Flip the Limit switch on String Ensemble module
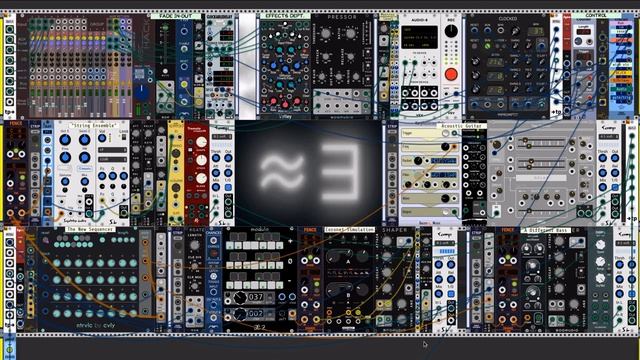 point(124,138)
